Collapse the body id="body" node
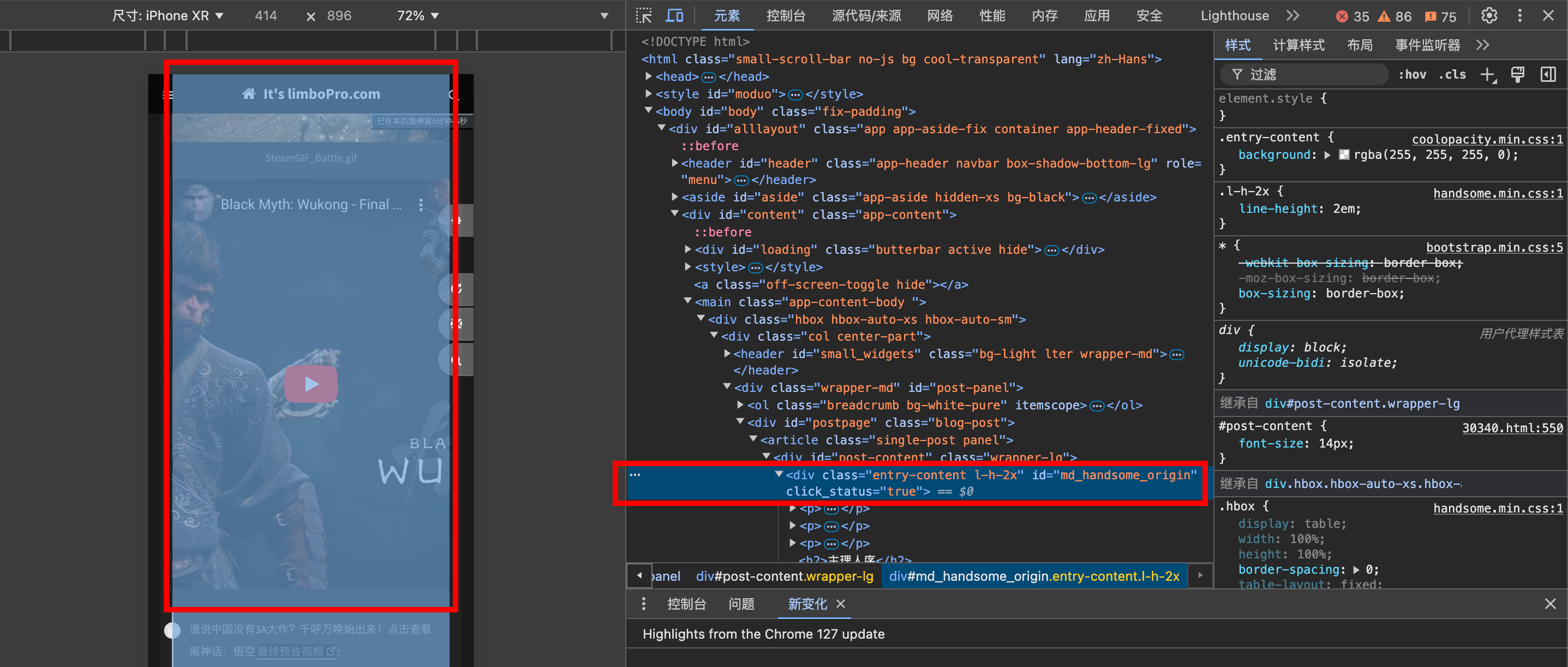Screen dimensions: 1568x667 click(648, 111)
